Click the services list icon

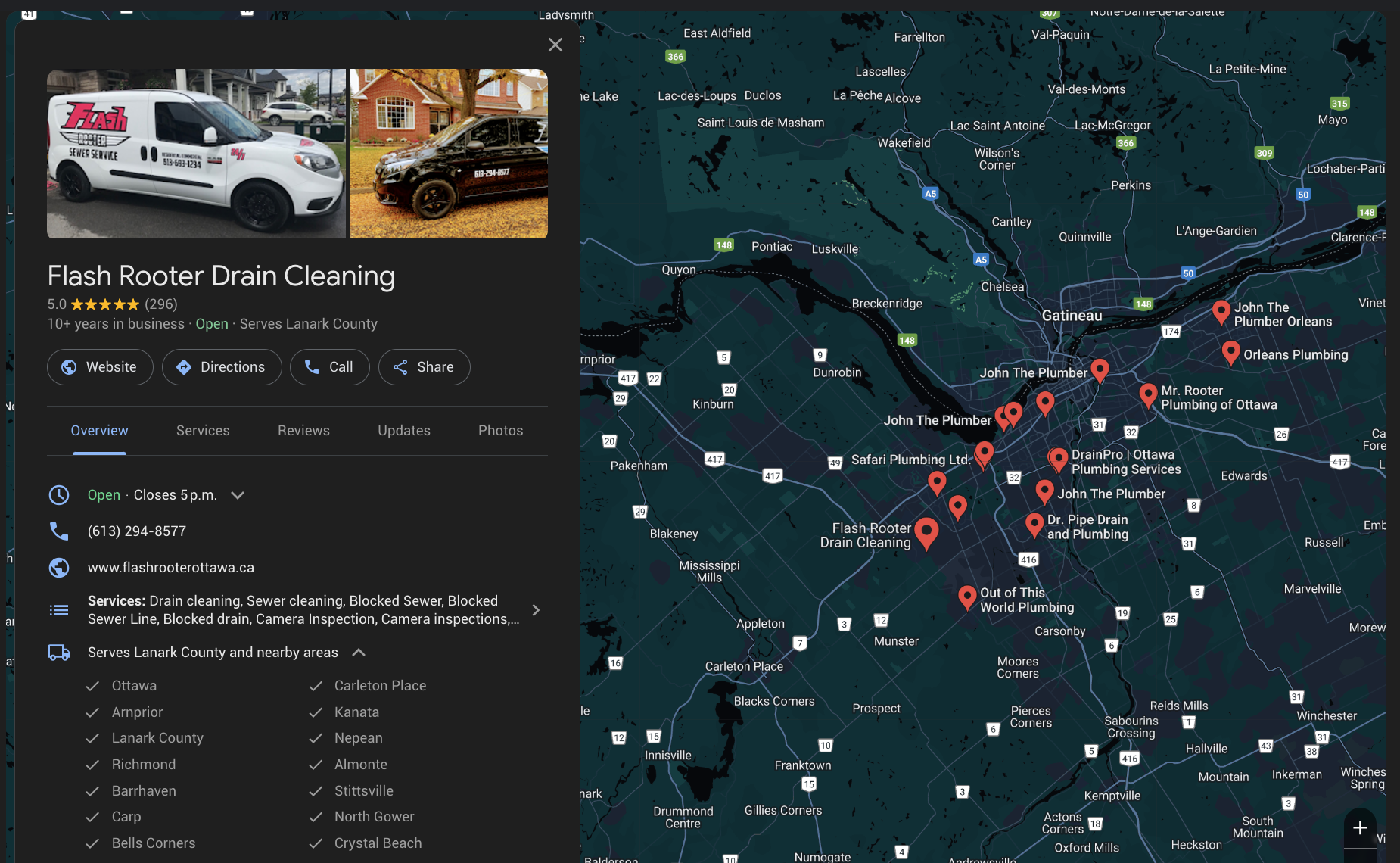[59, 610]
